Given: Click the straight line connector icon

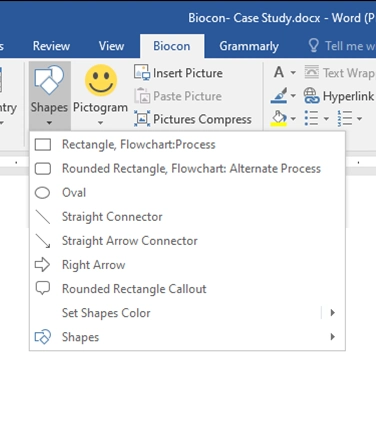Looking at the screenshot, I should click(43, 217).
